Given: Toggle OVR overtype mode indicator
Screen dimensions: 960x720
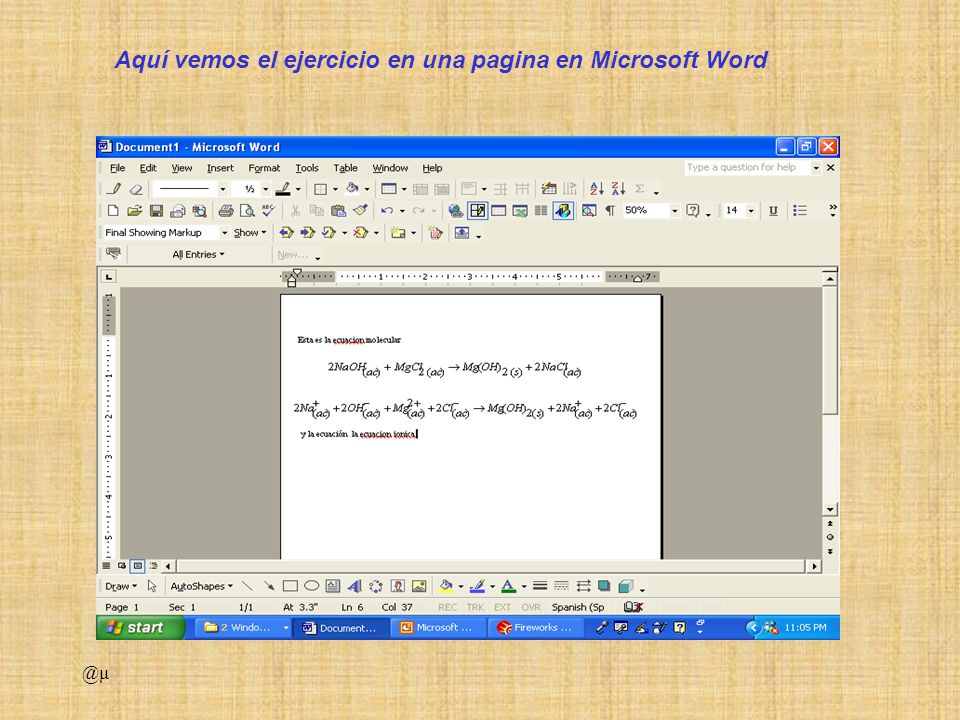Looking at the screenshot, I should [x=531, y=607].
